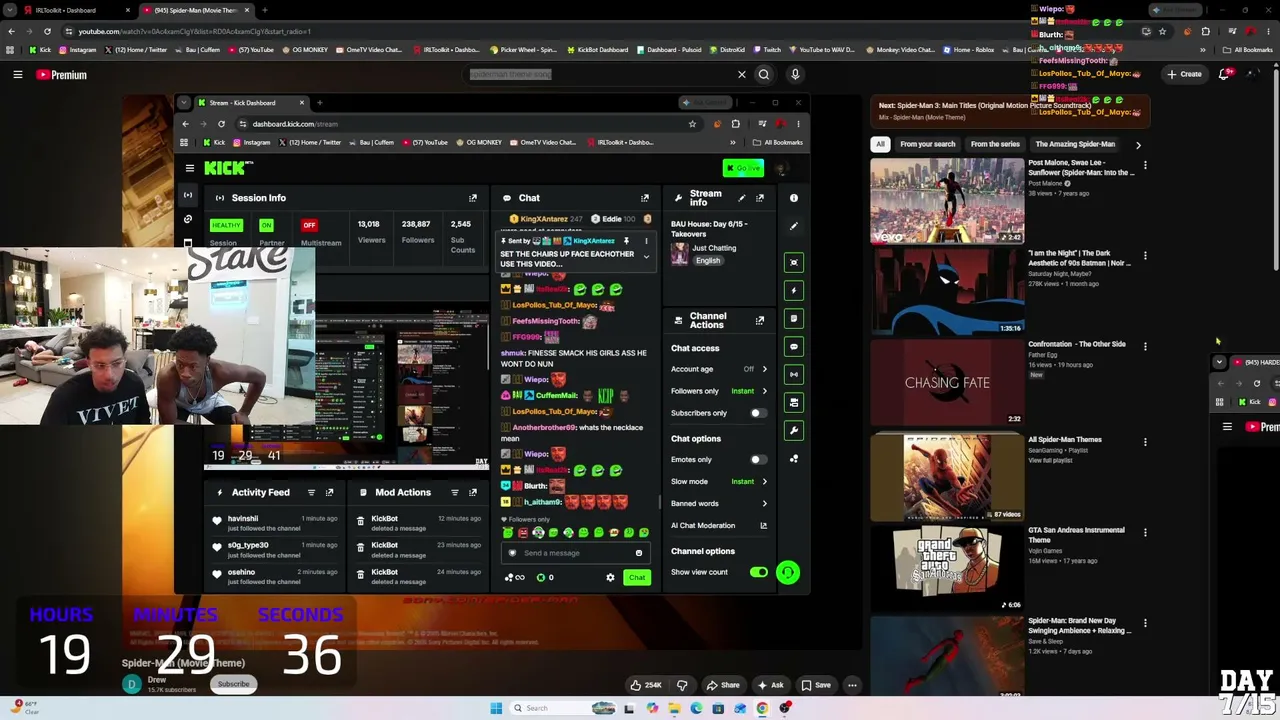1280x720 pixels.
Task: Share the YouTube video
Action: tap(723, 685)
